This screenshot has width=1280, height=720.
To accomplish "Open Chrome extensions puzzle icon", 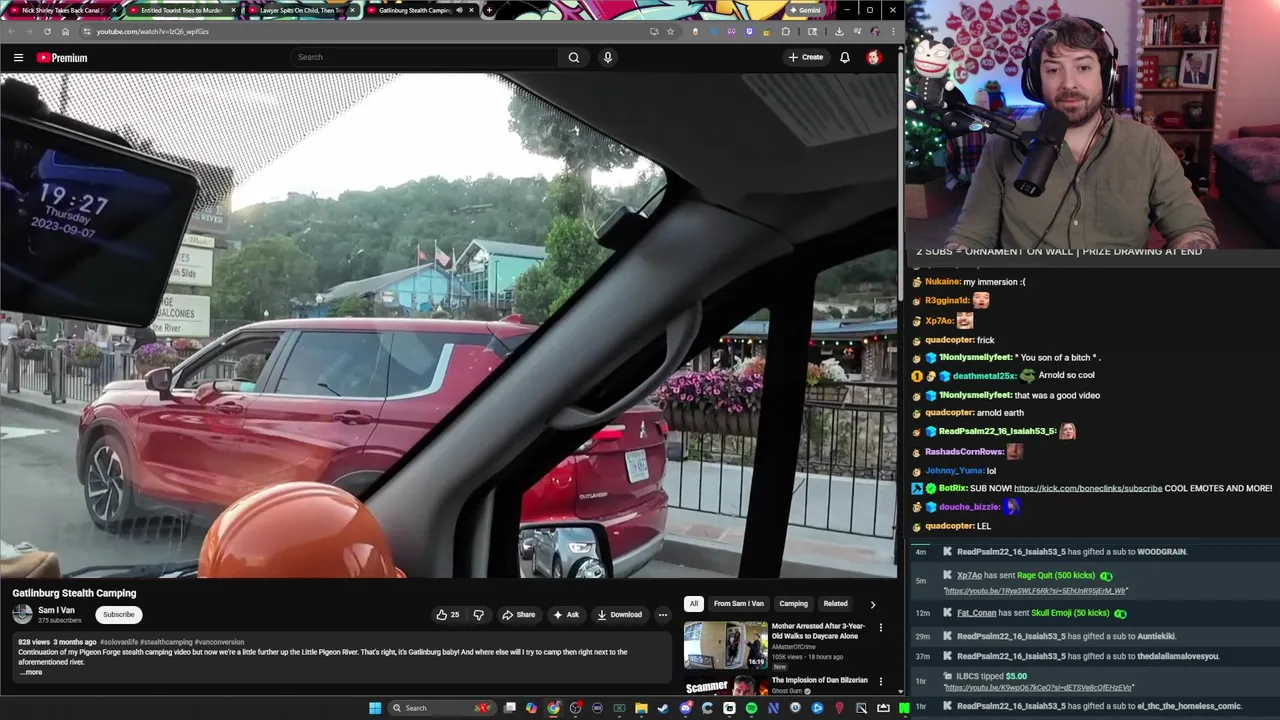I will click(785, 31).
